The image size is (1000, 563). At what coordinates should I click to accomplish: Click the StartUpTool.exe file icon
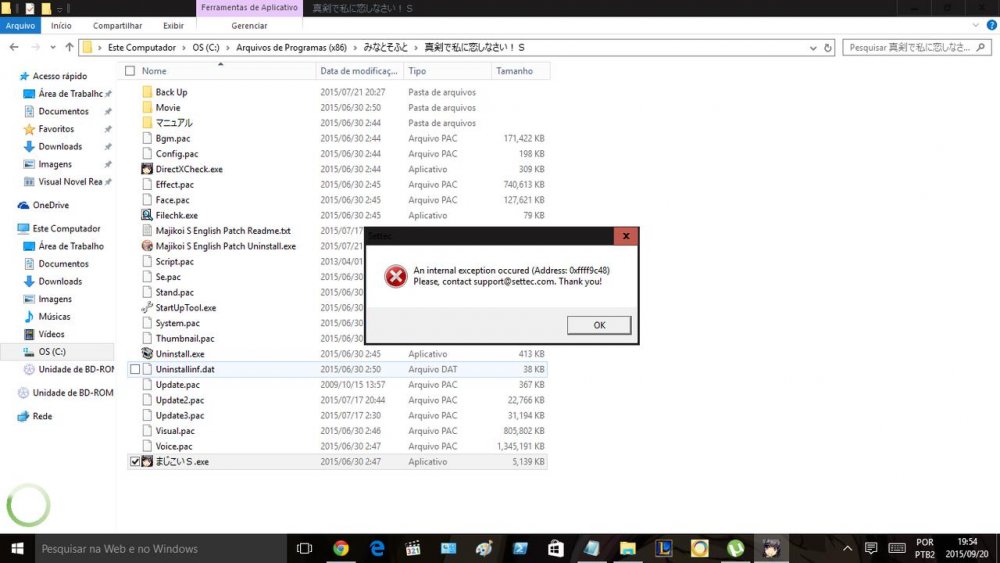[147, 308]
